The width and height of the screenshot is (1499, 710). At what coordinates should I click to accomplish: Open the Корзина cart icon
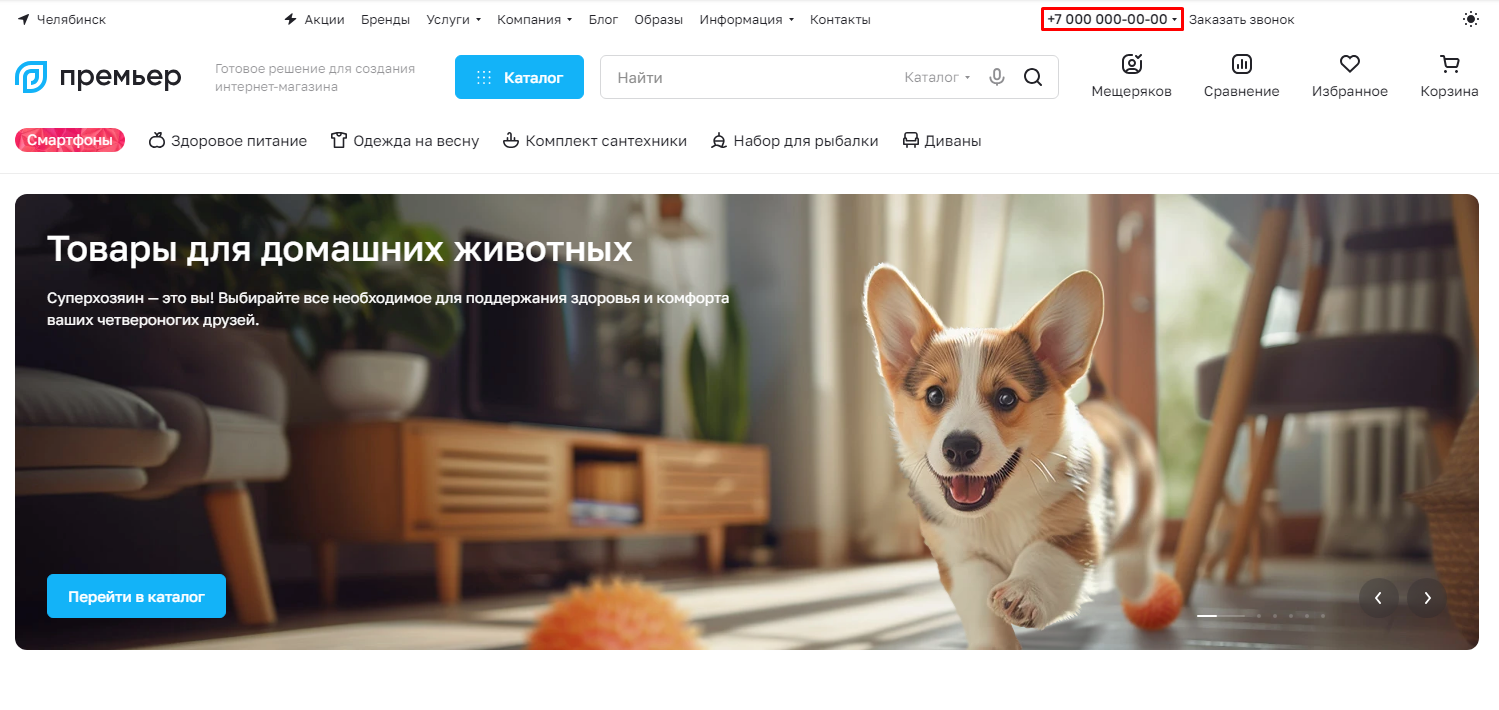click(x=1449, y=65)
